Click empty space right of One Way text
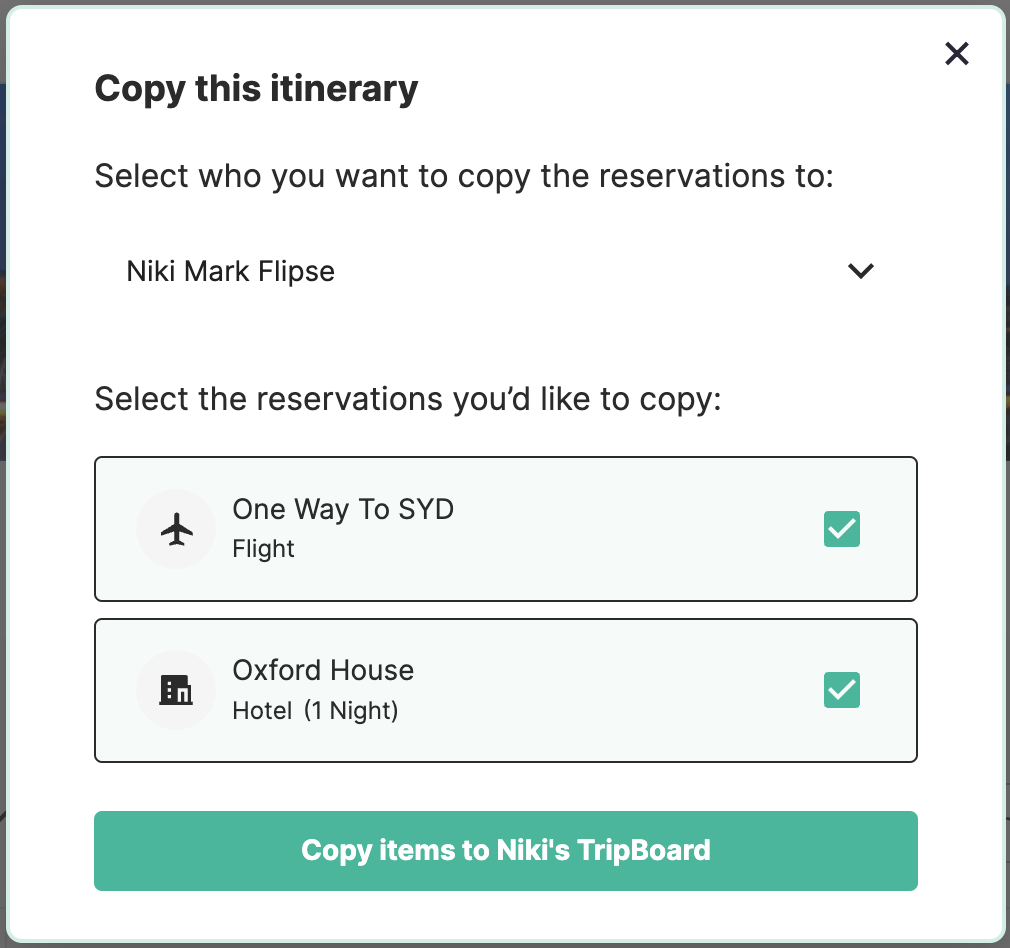 (x=631, y=529)
